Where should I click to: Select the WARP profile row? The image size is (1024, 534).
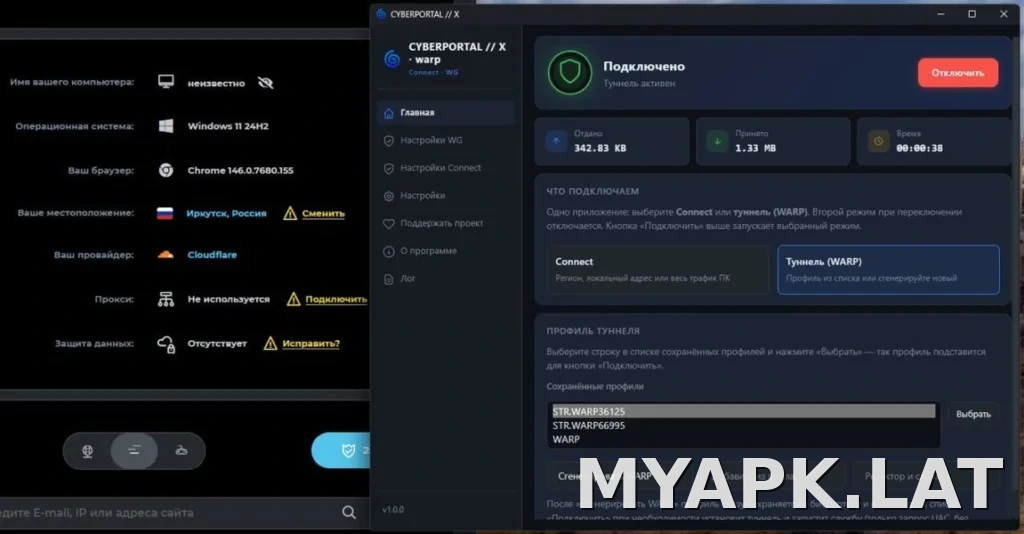click(x=743, y=439)
